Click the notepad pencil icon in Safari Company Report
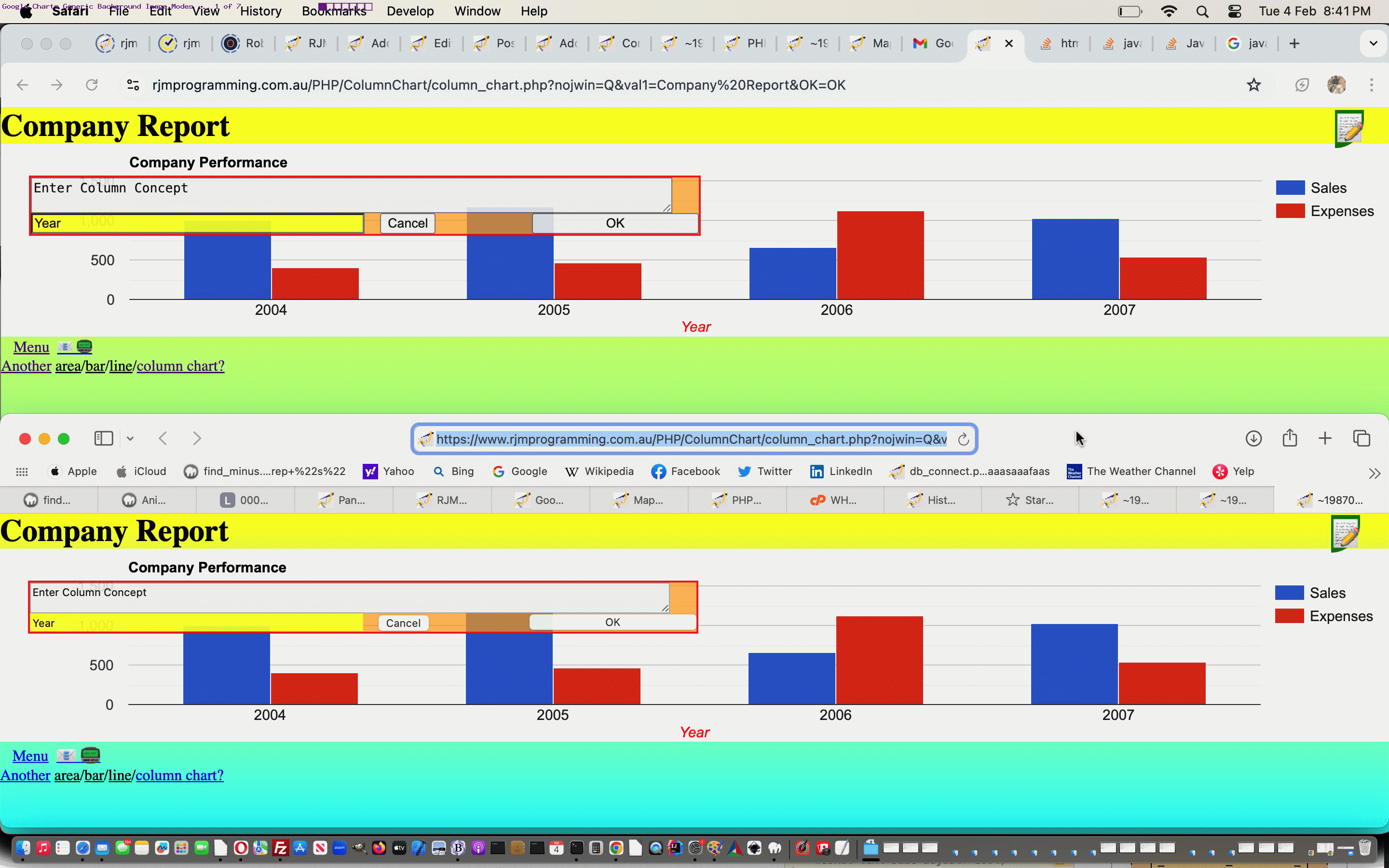This screenshot has height=868, width=1389. [x=1346, y=534]
